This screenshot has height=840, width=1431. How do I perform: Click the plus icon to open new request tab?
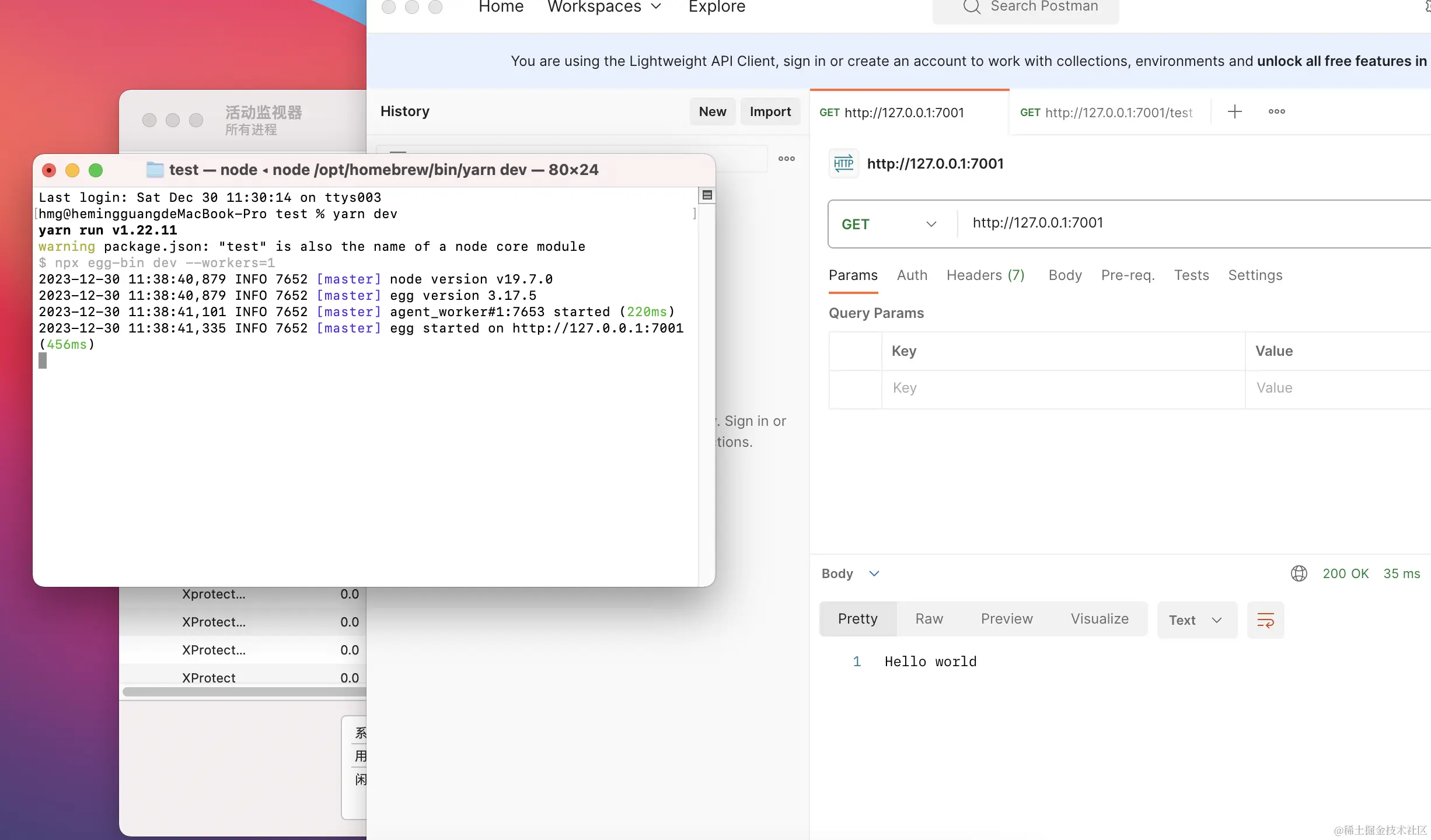1234,111
